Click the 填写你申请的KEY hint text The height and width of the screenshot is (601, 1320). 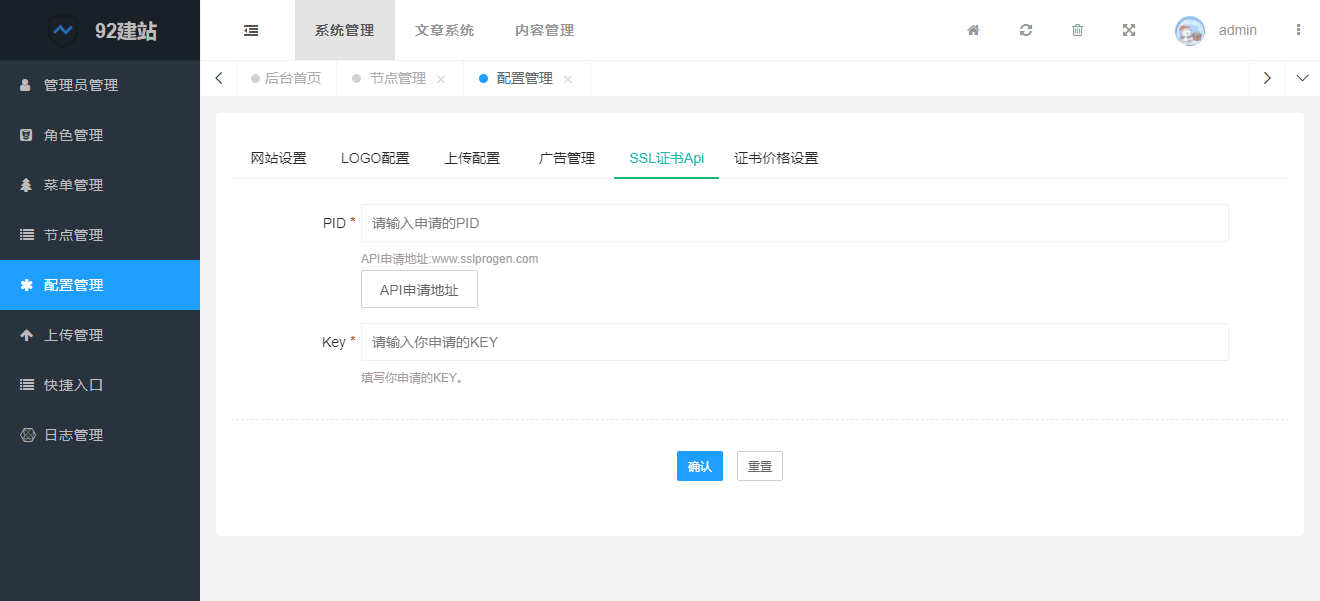click(412, 378)
